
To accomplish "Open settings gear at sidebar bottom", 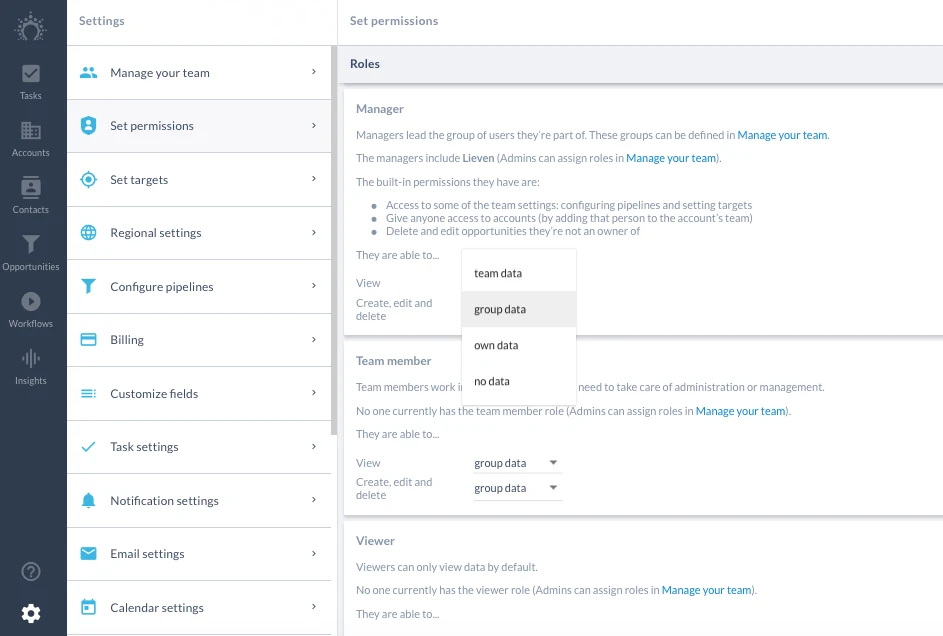I will click(x=31, y=613).
